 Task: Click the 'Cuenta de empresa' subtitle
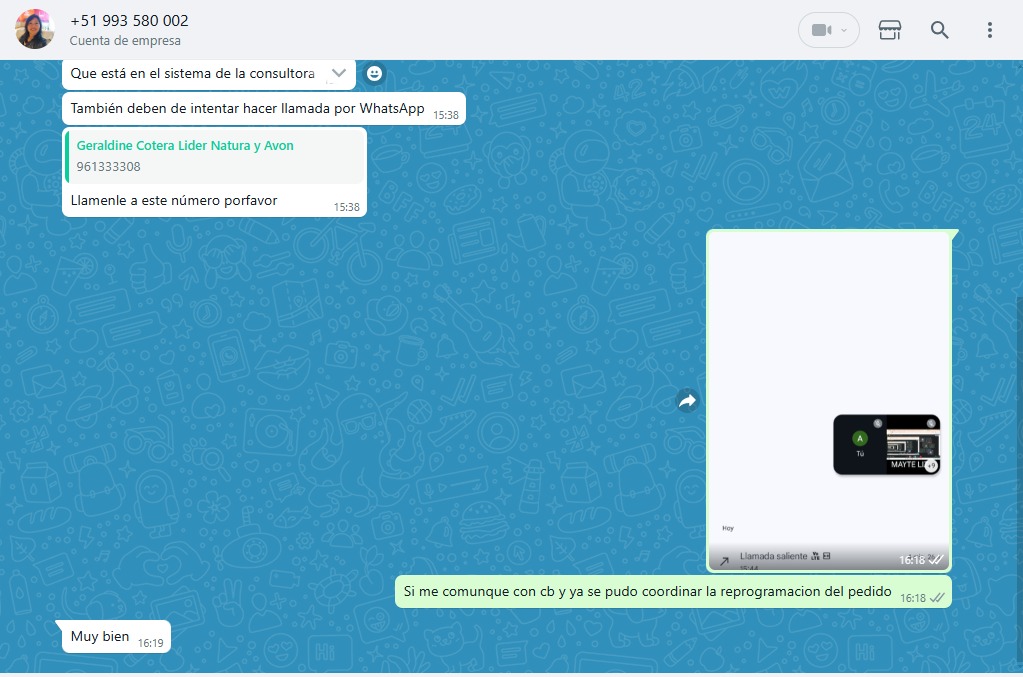(125, 41)
